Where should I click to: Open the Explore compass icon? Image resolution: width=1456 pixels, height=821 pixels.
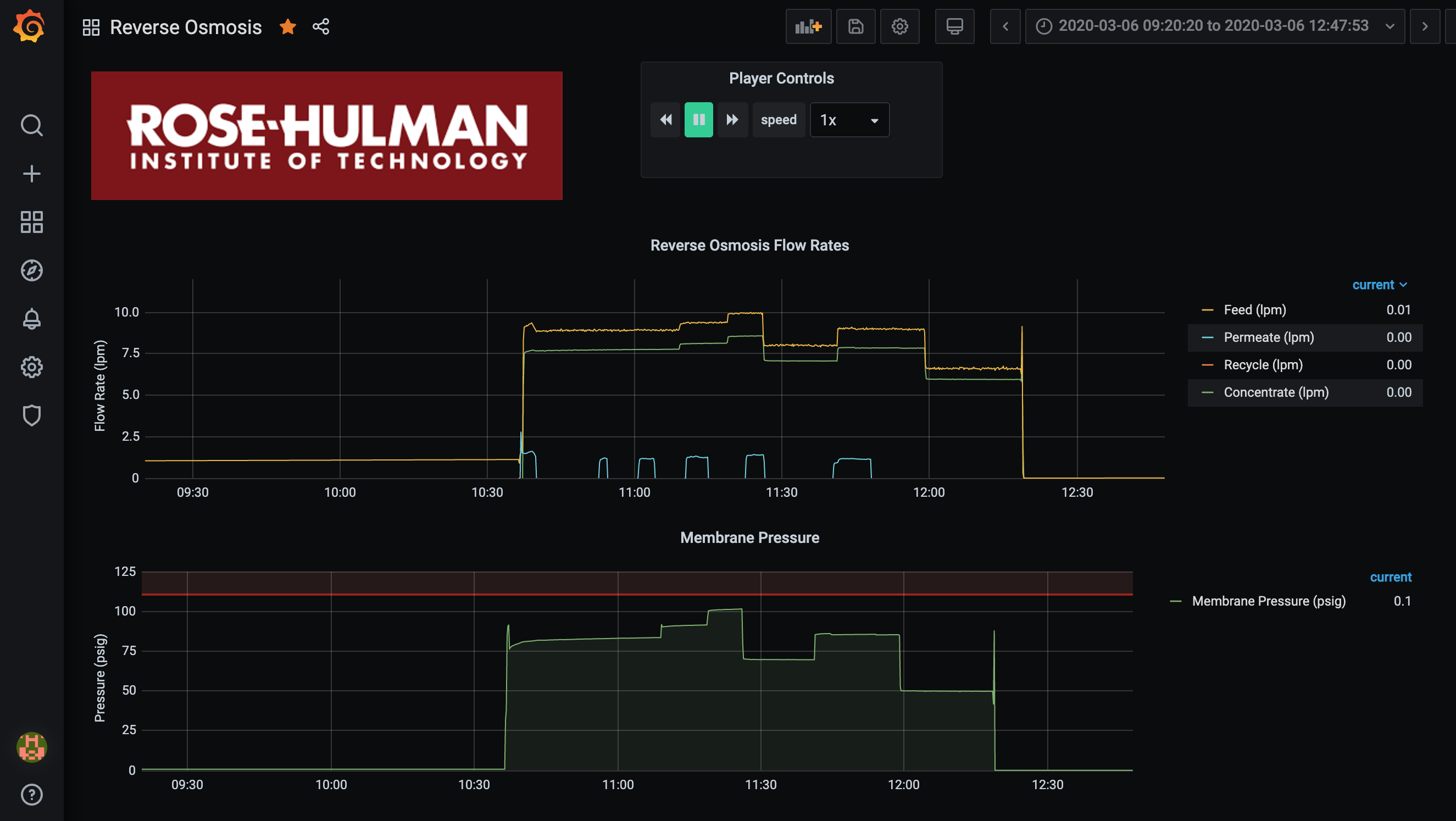pyautogui.click(x=32, y=270)
